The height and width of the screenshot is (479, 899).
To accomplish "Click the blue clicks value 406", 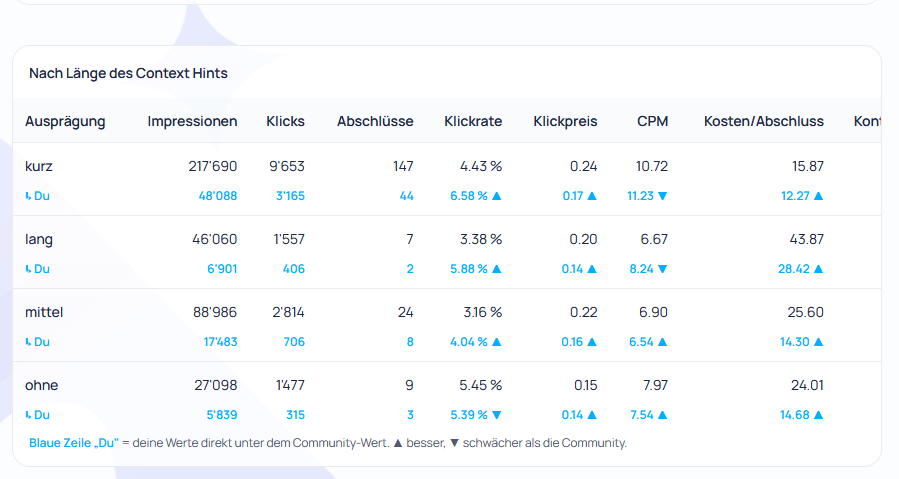I will pos(294,268).
